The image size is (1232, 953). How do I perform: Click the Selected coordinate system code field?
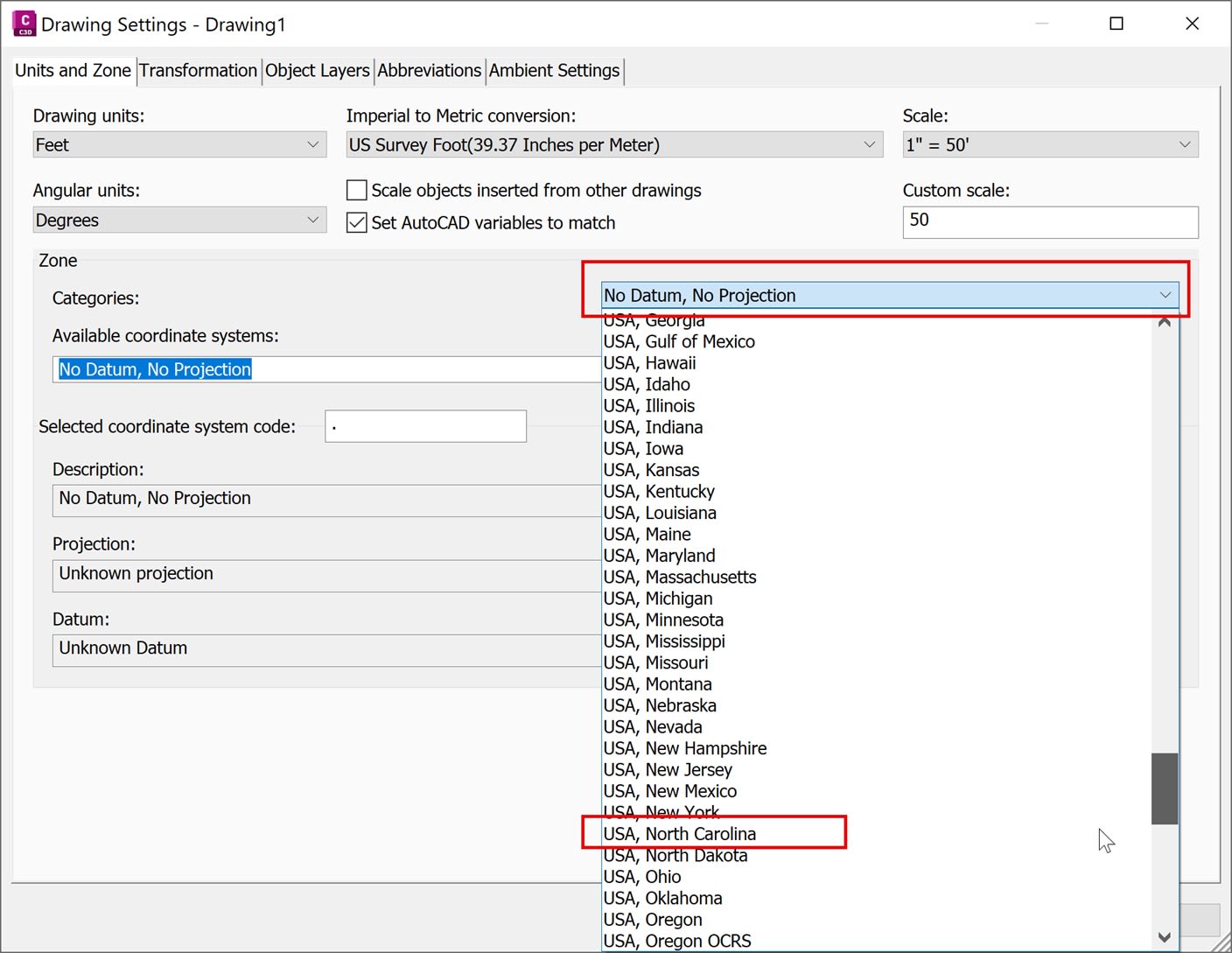point(425,426)
